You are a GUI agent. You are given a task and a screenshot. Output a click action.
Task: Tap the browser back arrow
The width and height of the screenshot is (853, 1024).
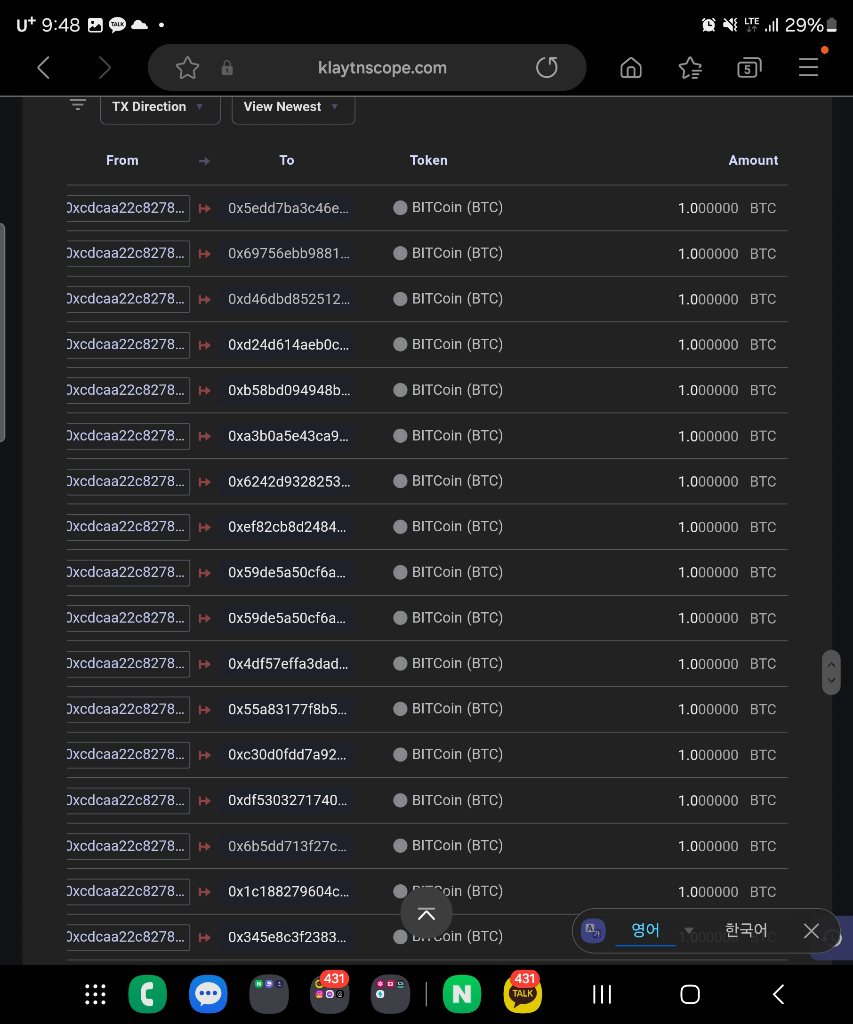point(43,68)
